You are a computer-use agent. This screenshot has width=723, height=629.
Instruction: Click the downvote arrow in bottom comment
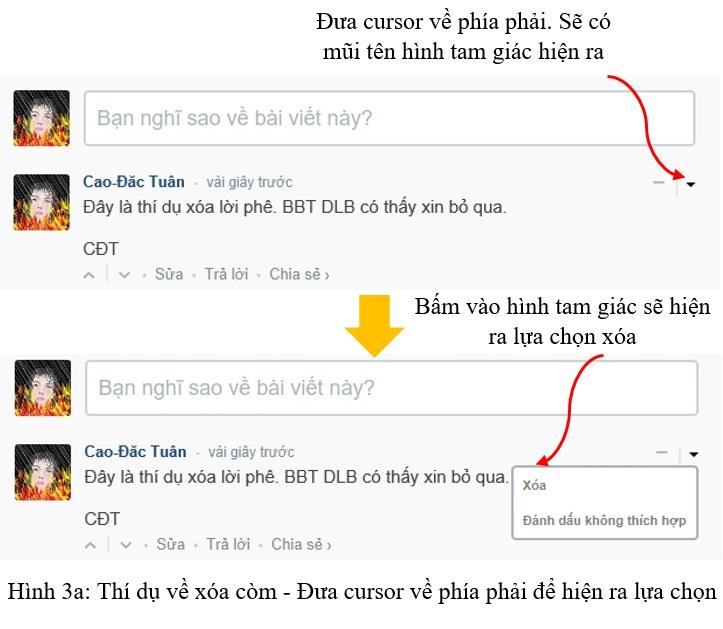126,546
